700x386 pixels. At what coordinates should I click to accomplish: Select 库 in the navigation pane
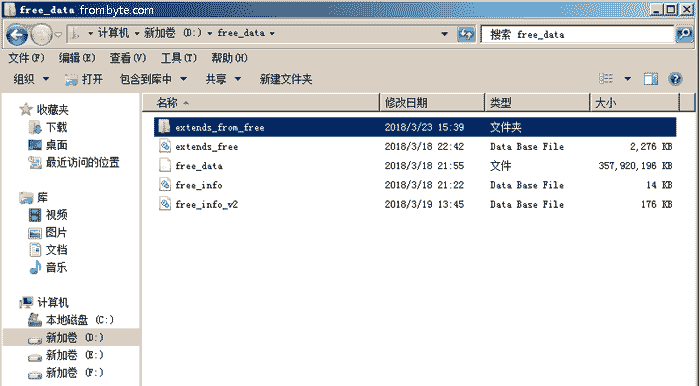pyautogui.click(x=42, y=197)
